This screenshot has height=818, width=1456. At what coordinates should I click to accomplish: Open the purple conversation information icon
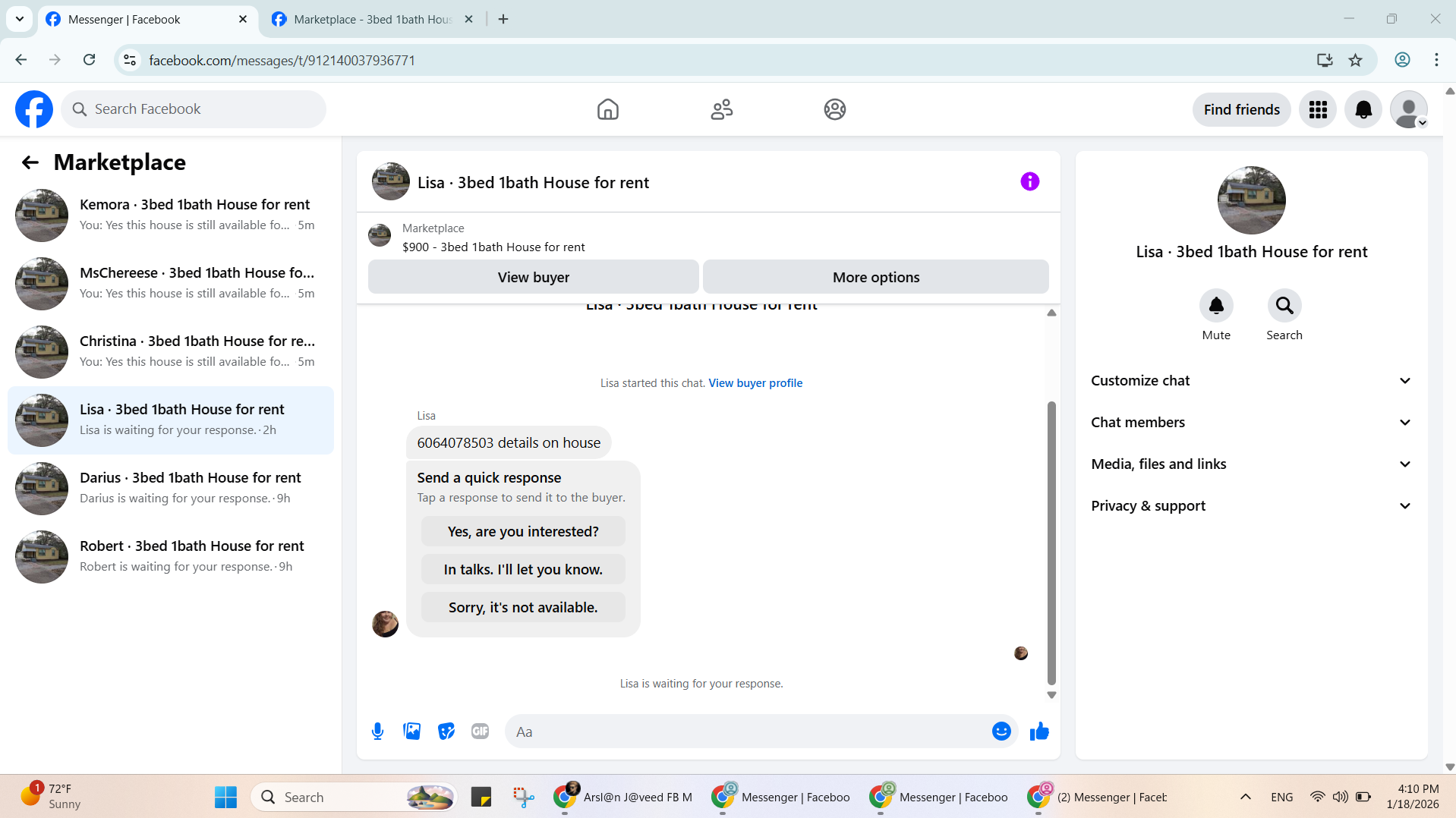point(1029,181)
